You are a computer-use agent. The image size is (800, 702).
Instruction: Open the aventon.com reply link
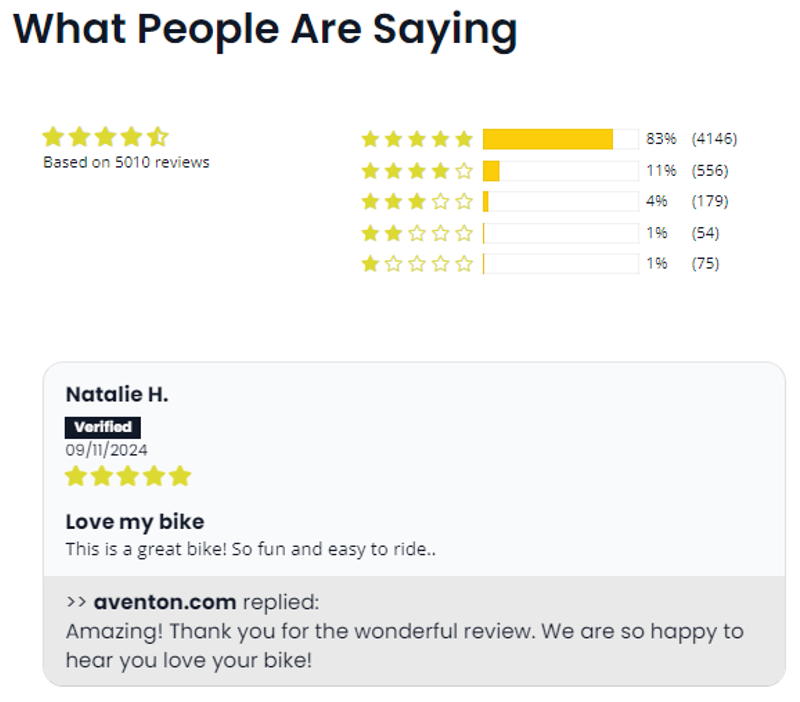tap(165, 602)
